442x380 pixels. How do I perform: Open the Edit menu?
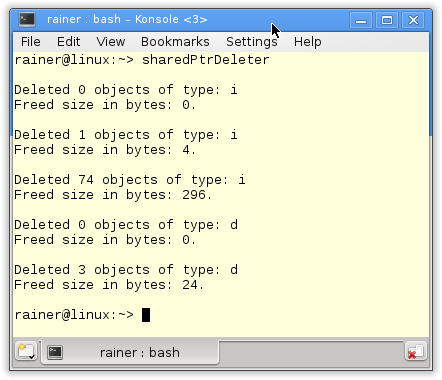click(x=68, y=42)
